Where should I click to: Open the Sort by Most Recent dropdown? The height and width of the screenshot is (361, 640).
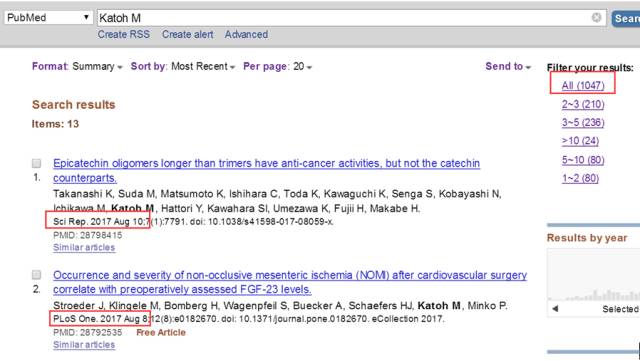click(183, 66)
